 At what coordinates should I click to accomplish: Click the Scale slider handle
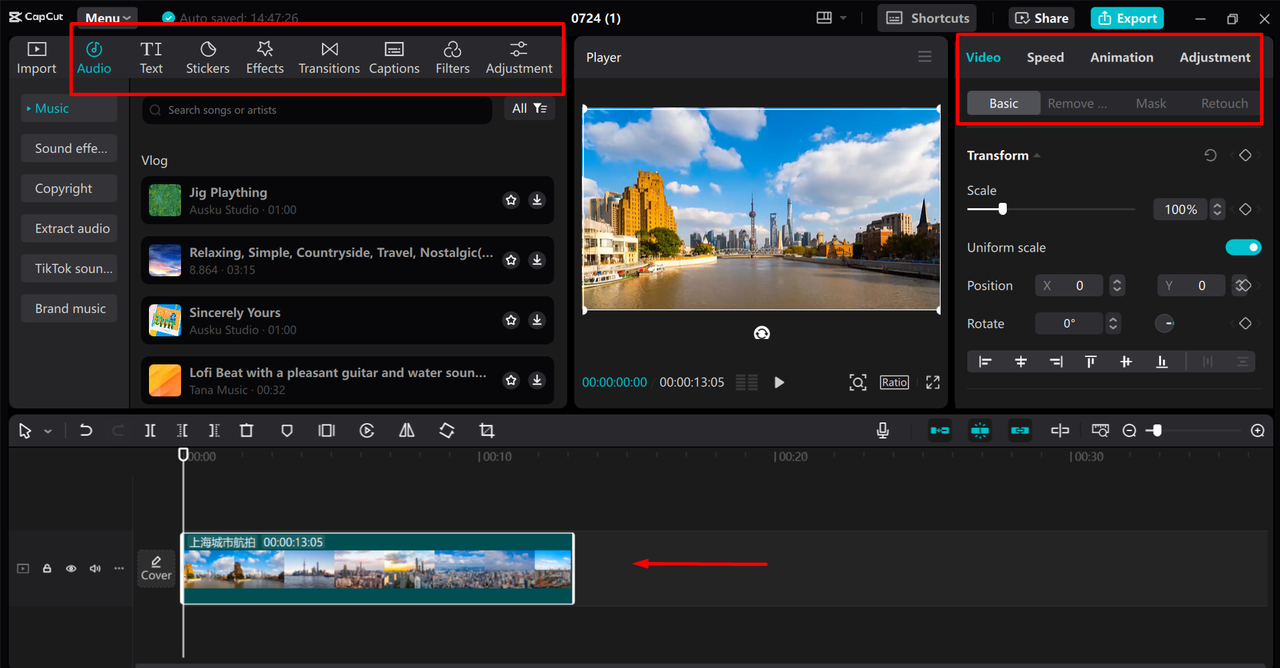[1002, 209]
